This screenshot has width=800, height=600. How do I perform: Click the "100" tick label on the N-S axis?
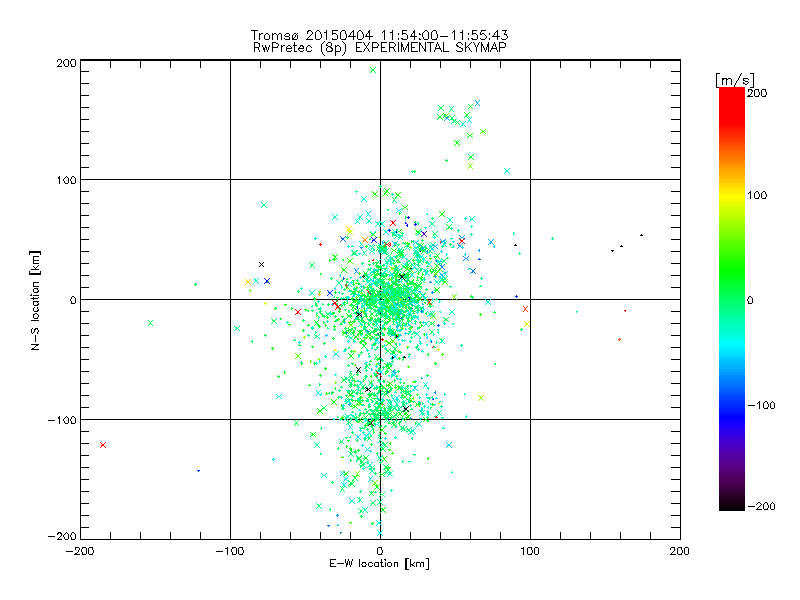point(66,180)
